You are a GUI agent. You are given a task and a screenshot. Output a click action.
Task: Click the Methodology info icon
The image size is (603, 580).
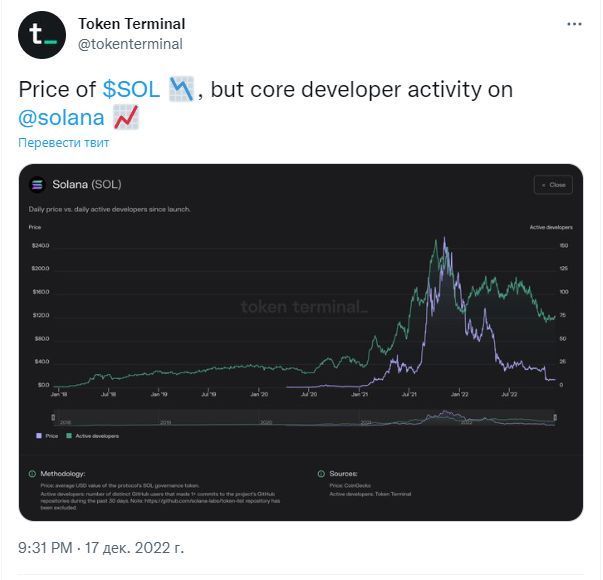click(x=33, y=473)
